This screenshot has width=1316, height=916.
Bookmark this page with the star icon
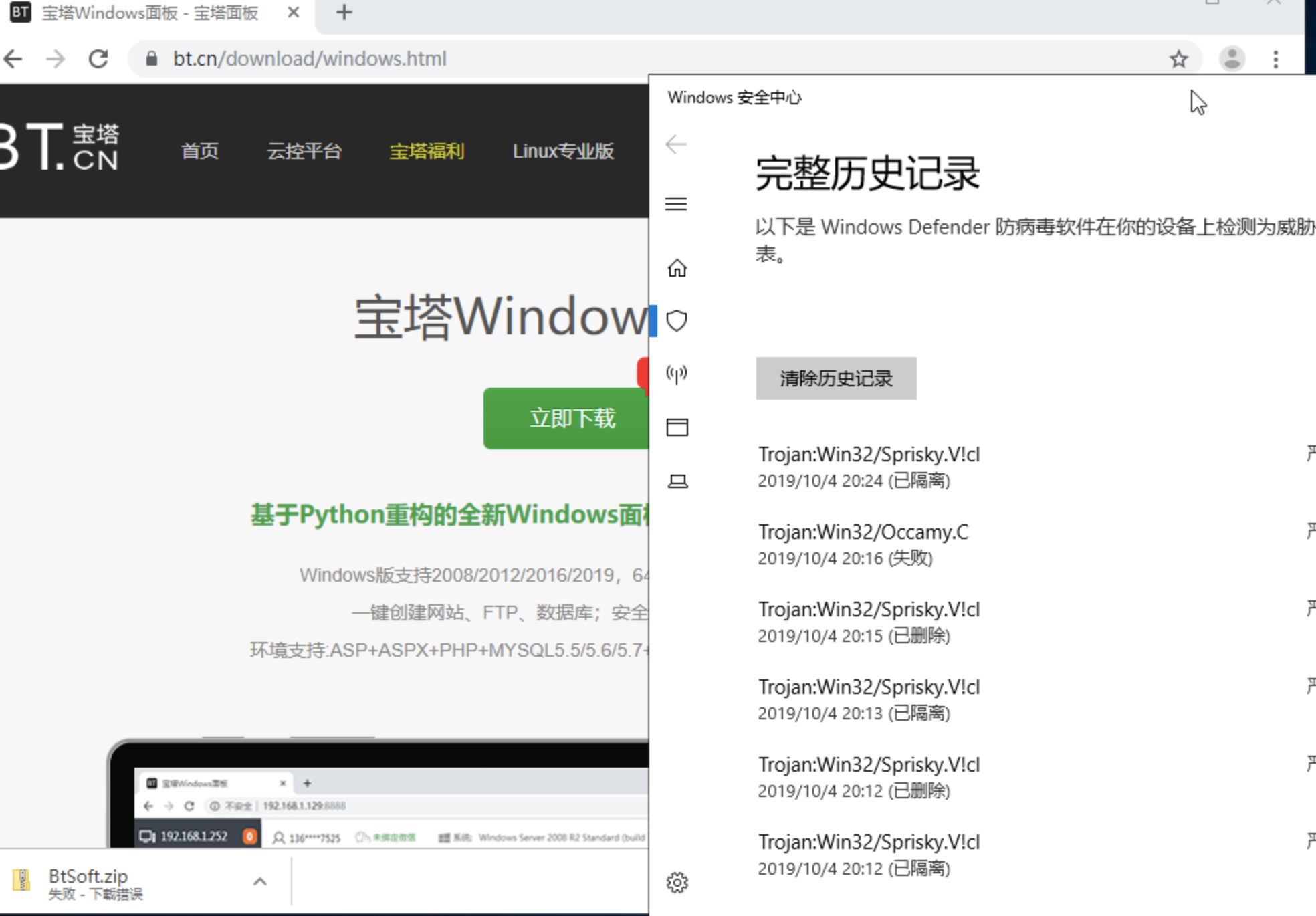(x=1178, y=59)
